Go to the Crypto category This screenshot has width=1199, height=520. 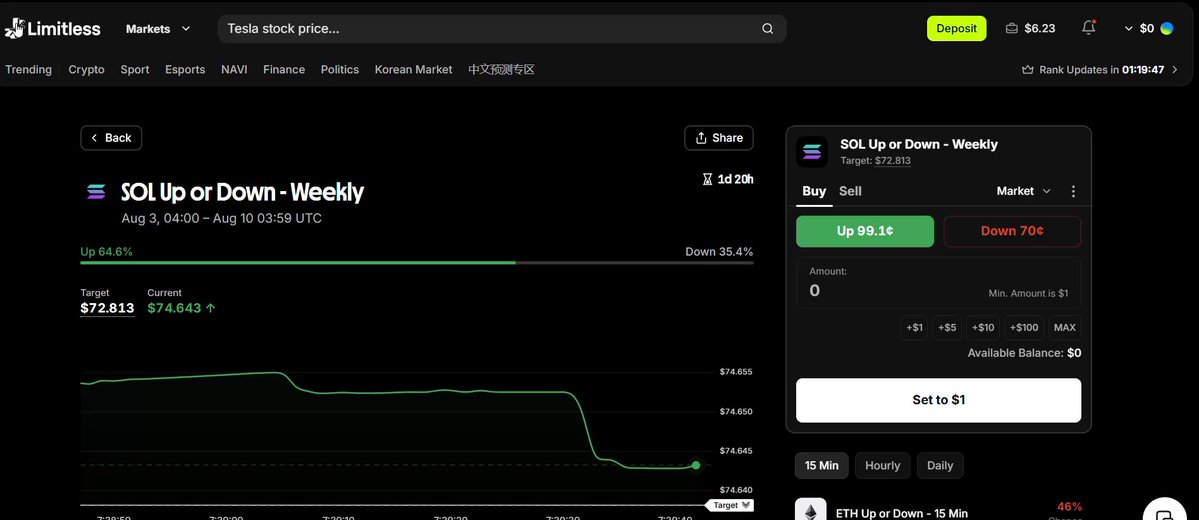pyautogui.click(x=86, y=70)
